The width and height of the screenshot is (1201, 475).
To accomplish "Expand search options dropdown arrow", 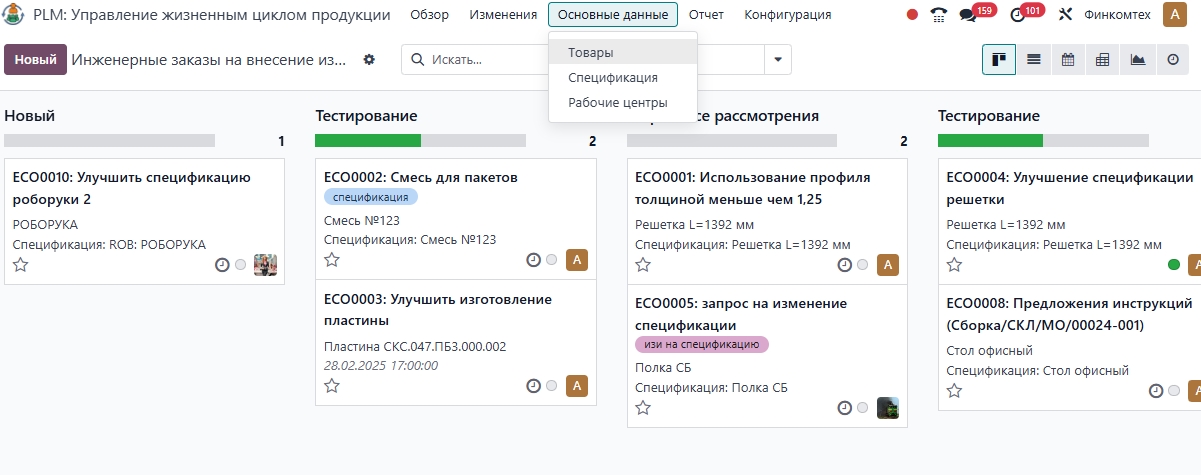I will click(x=778, y=60).
